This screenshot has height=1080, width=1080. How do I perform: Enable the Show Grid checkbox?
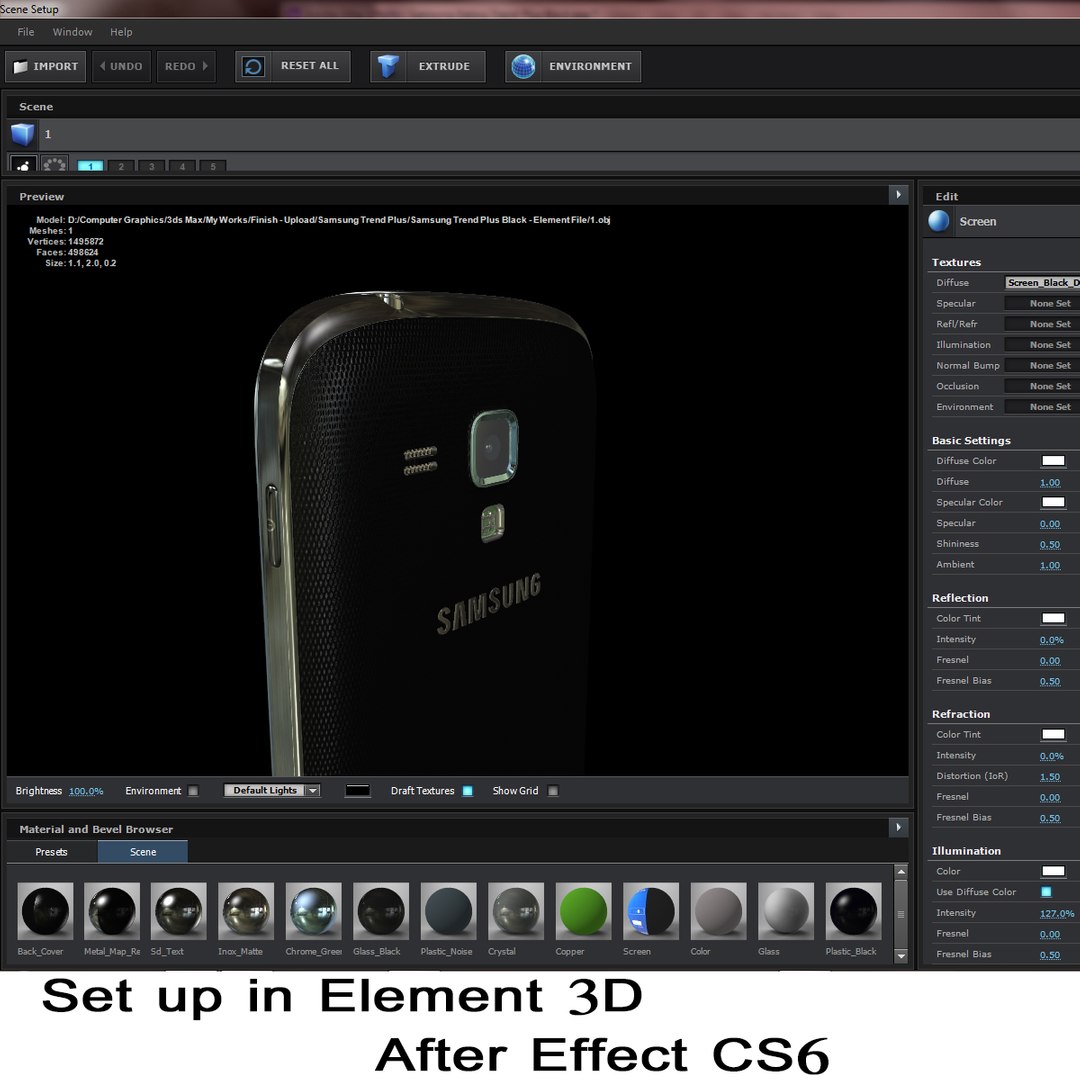[552, 791]
